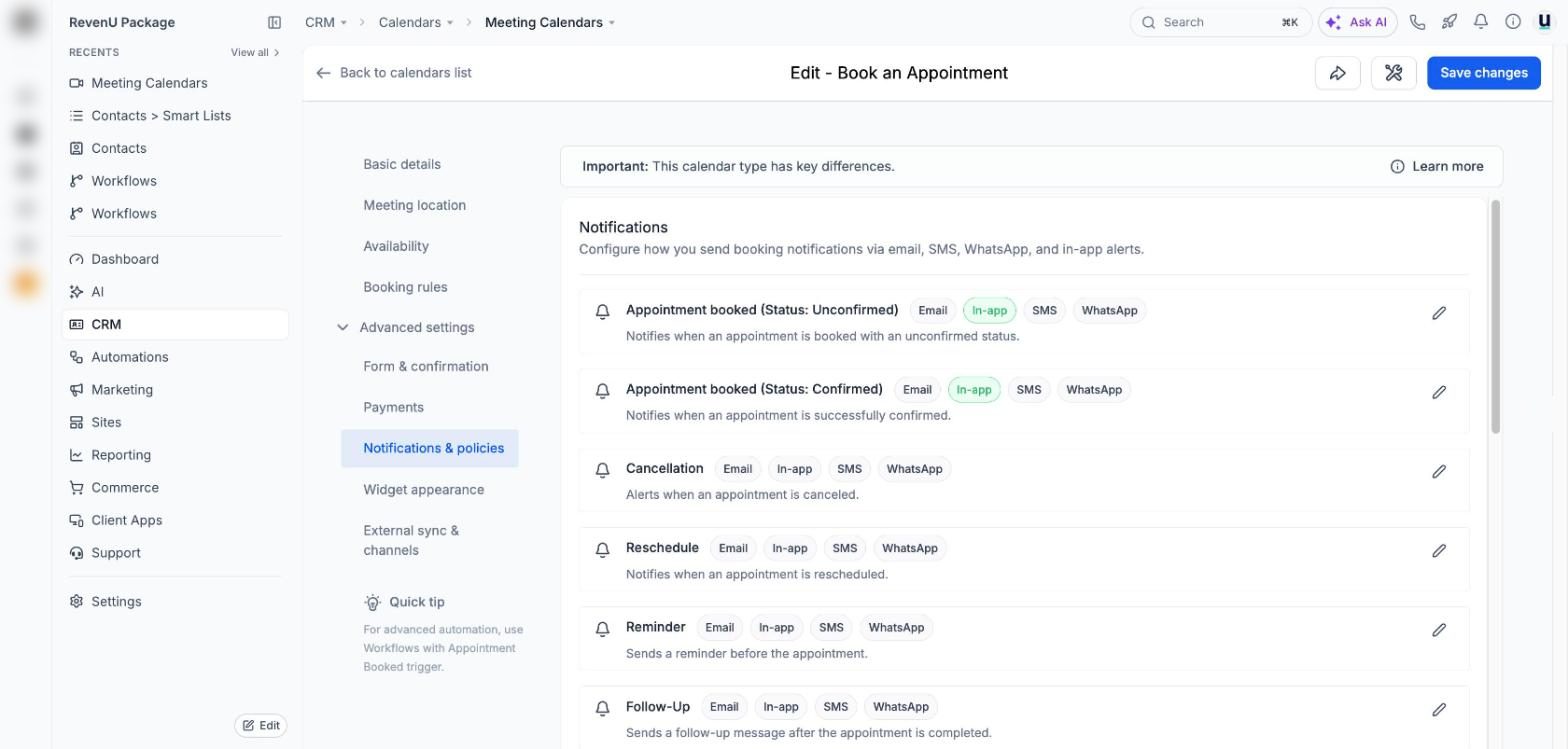Open the notifications bell in top bar
Screen dimensions: 1568x749
click(1481, 22)
